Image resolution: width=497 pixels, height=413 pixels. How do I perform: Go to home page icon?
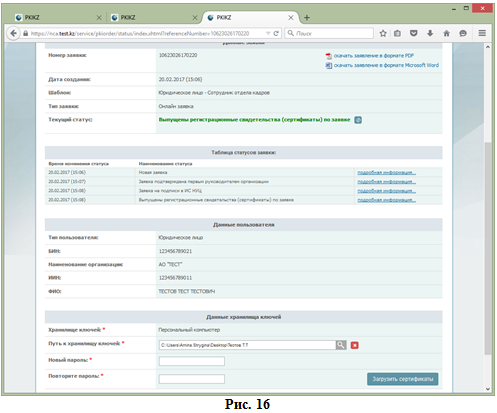tap(446, 33)
